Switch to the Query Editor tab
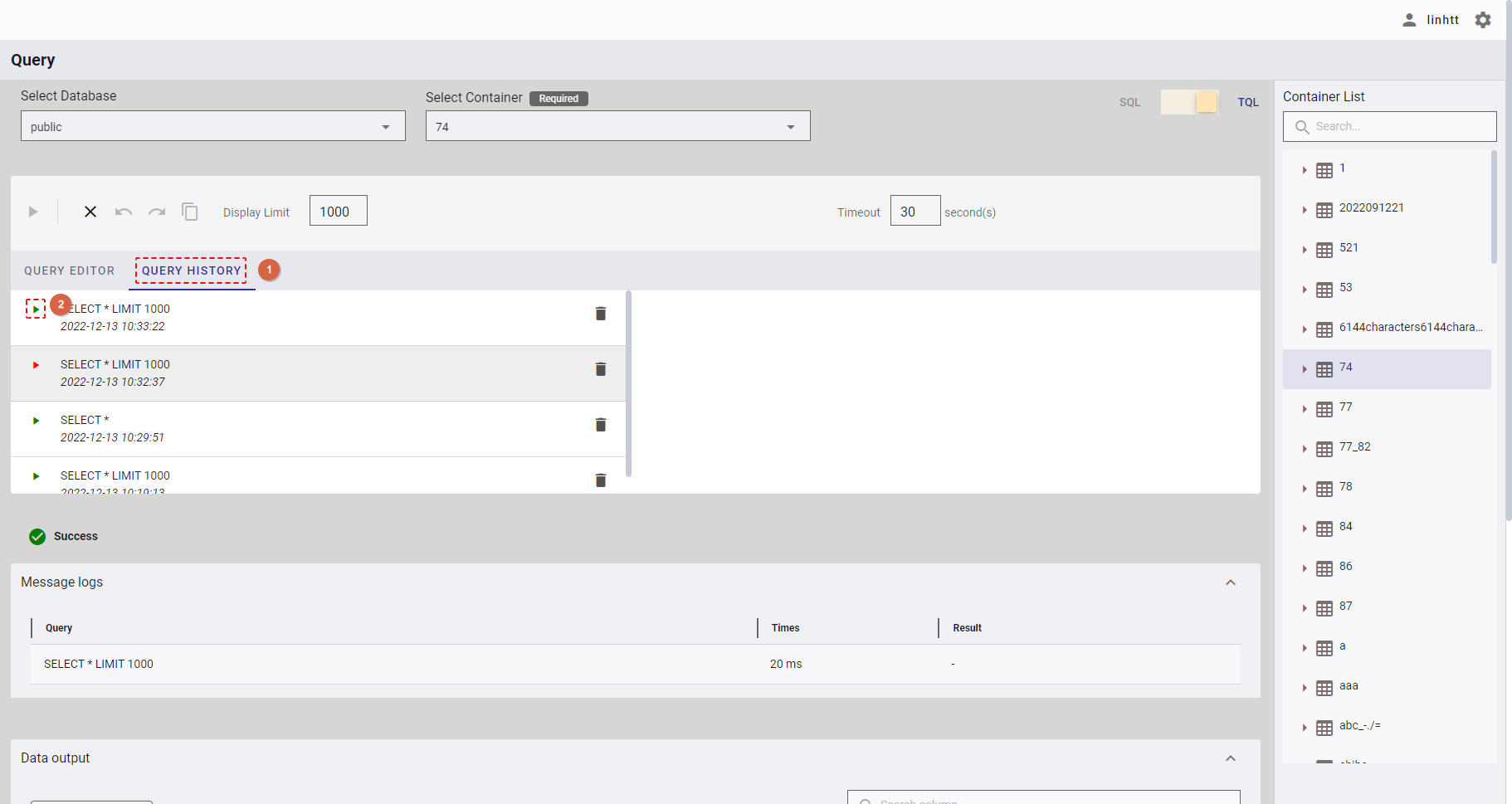 coord(70,270)
